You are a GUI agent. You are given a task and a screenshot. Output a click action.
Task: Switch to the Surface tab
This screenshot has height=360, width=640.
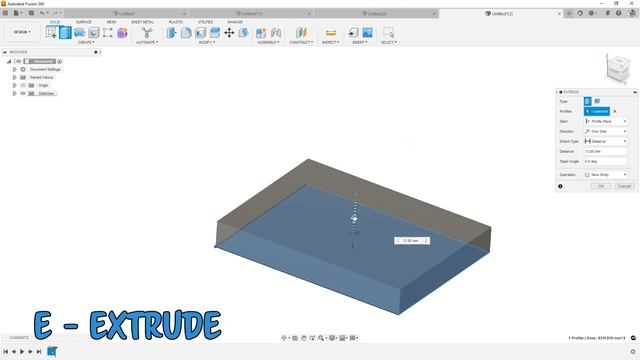coord(84,22)
